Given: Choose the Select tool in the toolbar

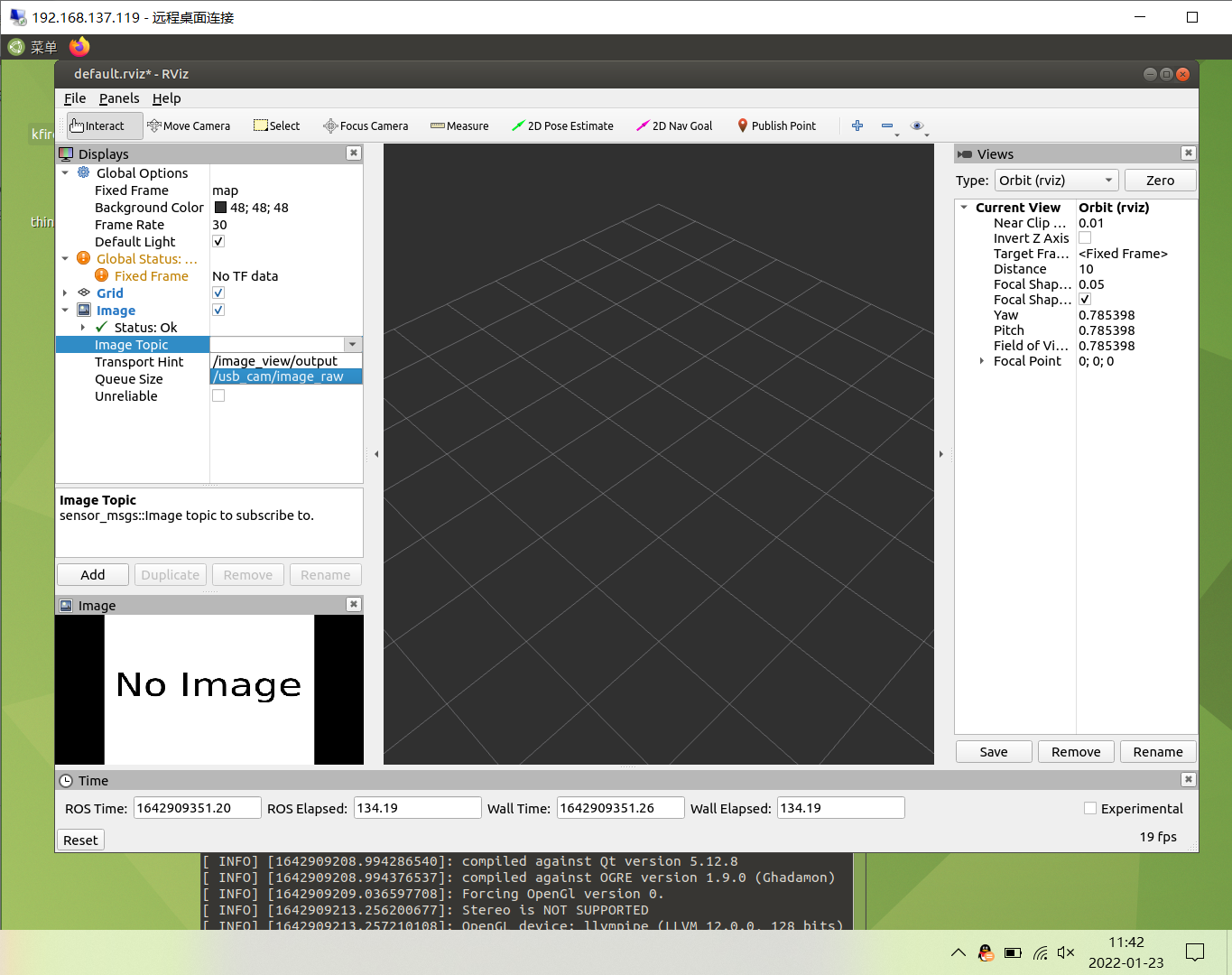Looking at the screenshot, I should pyautogui.click(x=276, y=125).
